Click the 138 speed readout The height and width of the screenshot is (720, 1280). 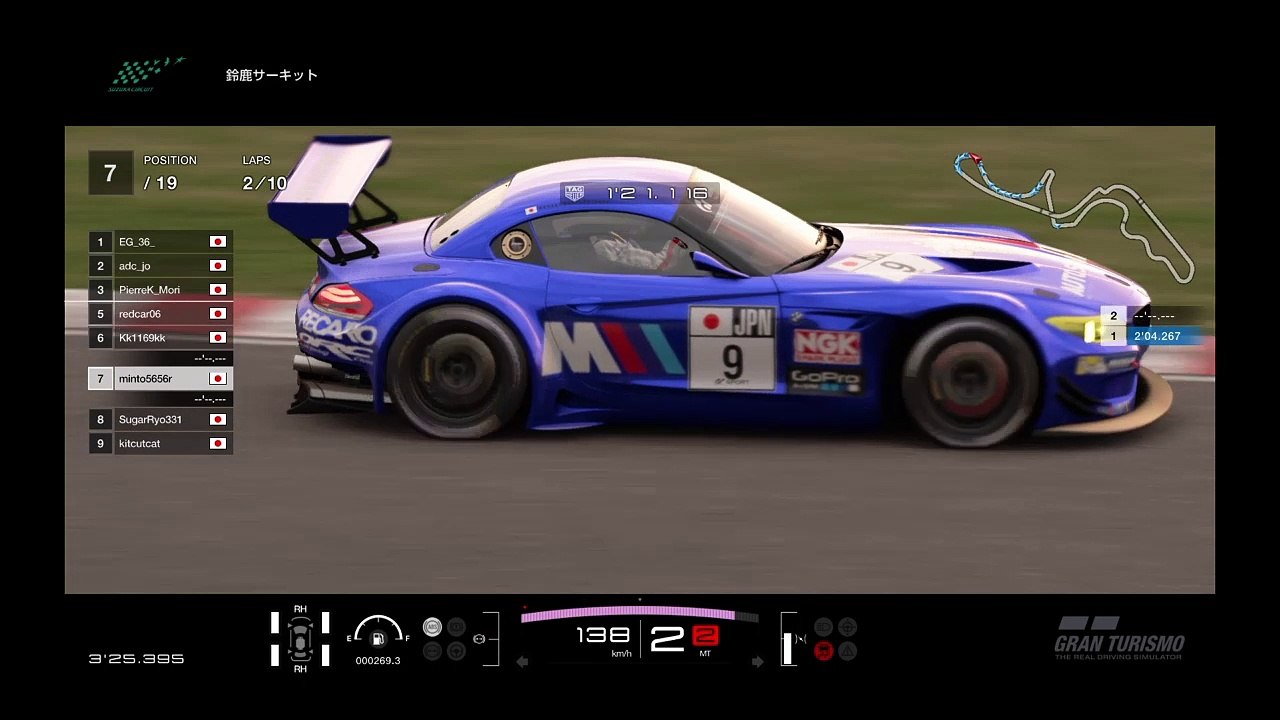[x=603, y=635]
